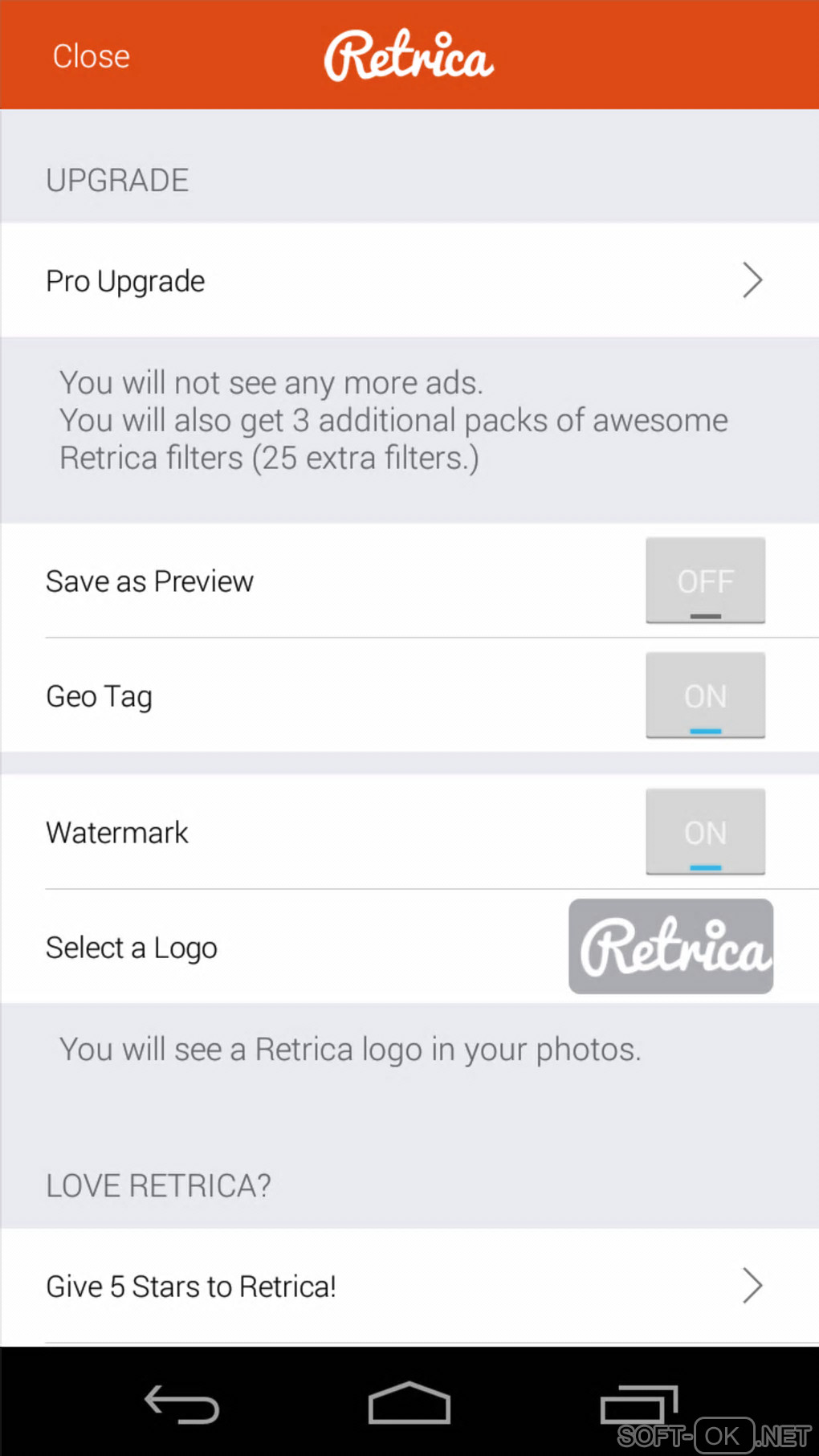The image size is (819, 1456).
Task: Tap the Watermark row label
Action: point(117,833)
